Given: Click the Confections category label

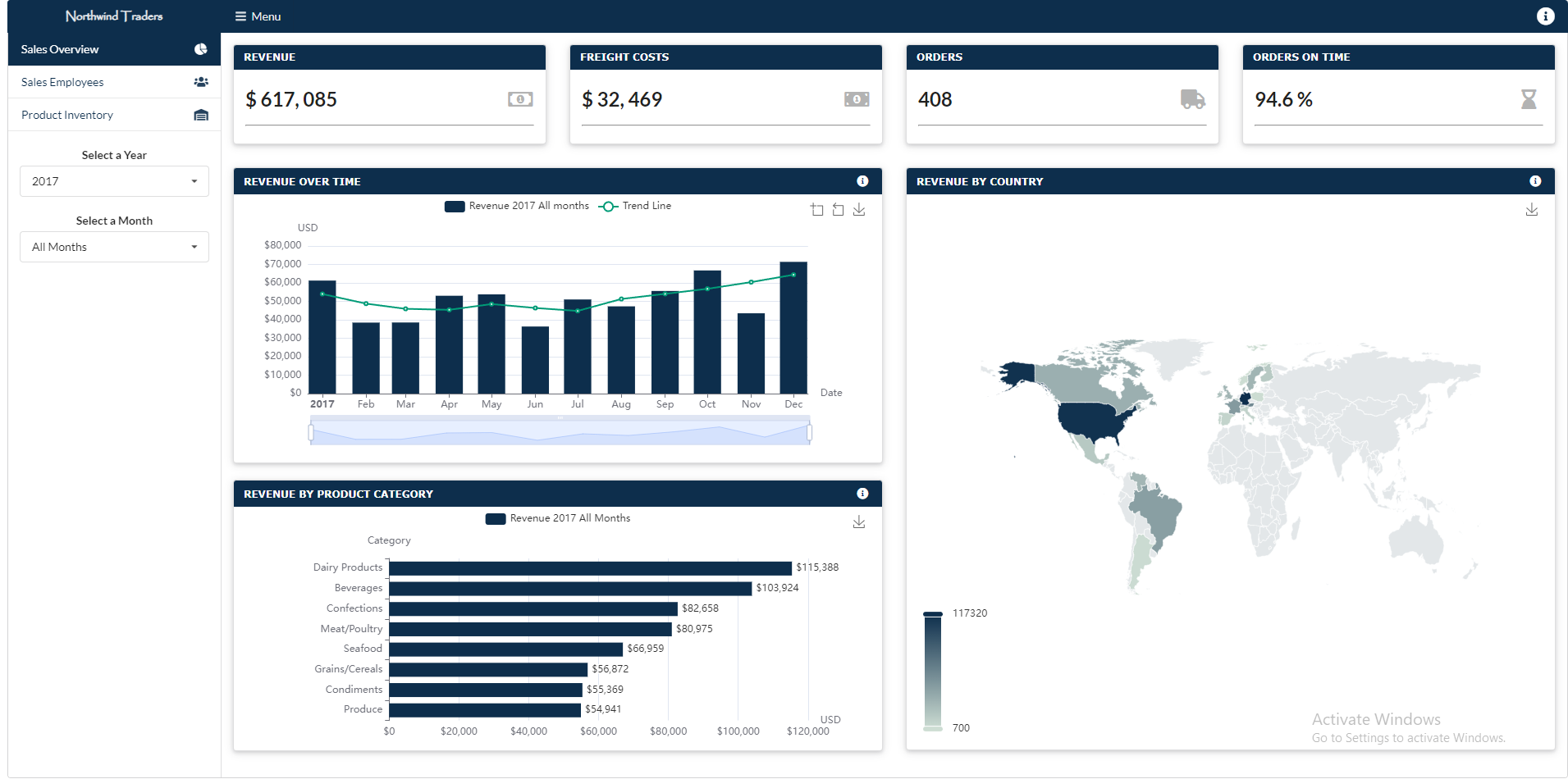Looking at the screenshot, I should tap(354, 608).
